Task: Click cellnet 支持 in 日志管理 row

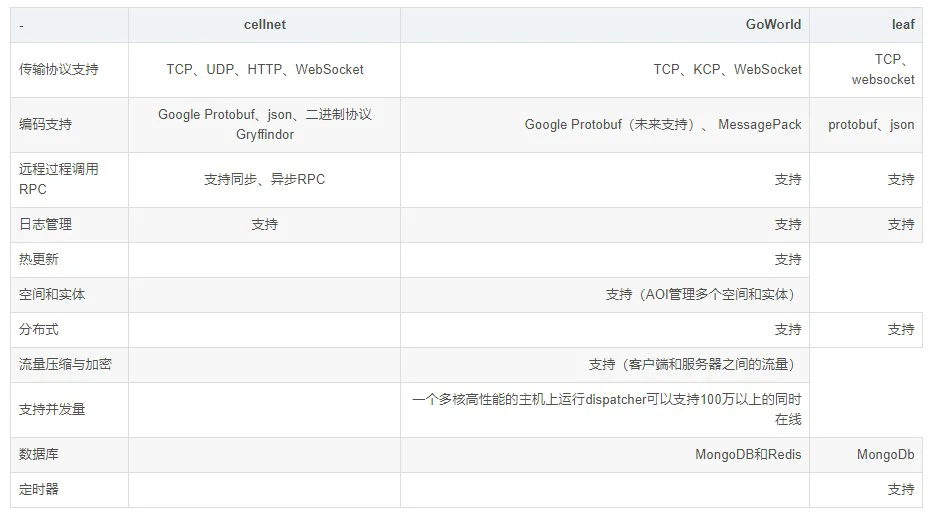Action: (x=264, y=225)
